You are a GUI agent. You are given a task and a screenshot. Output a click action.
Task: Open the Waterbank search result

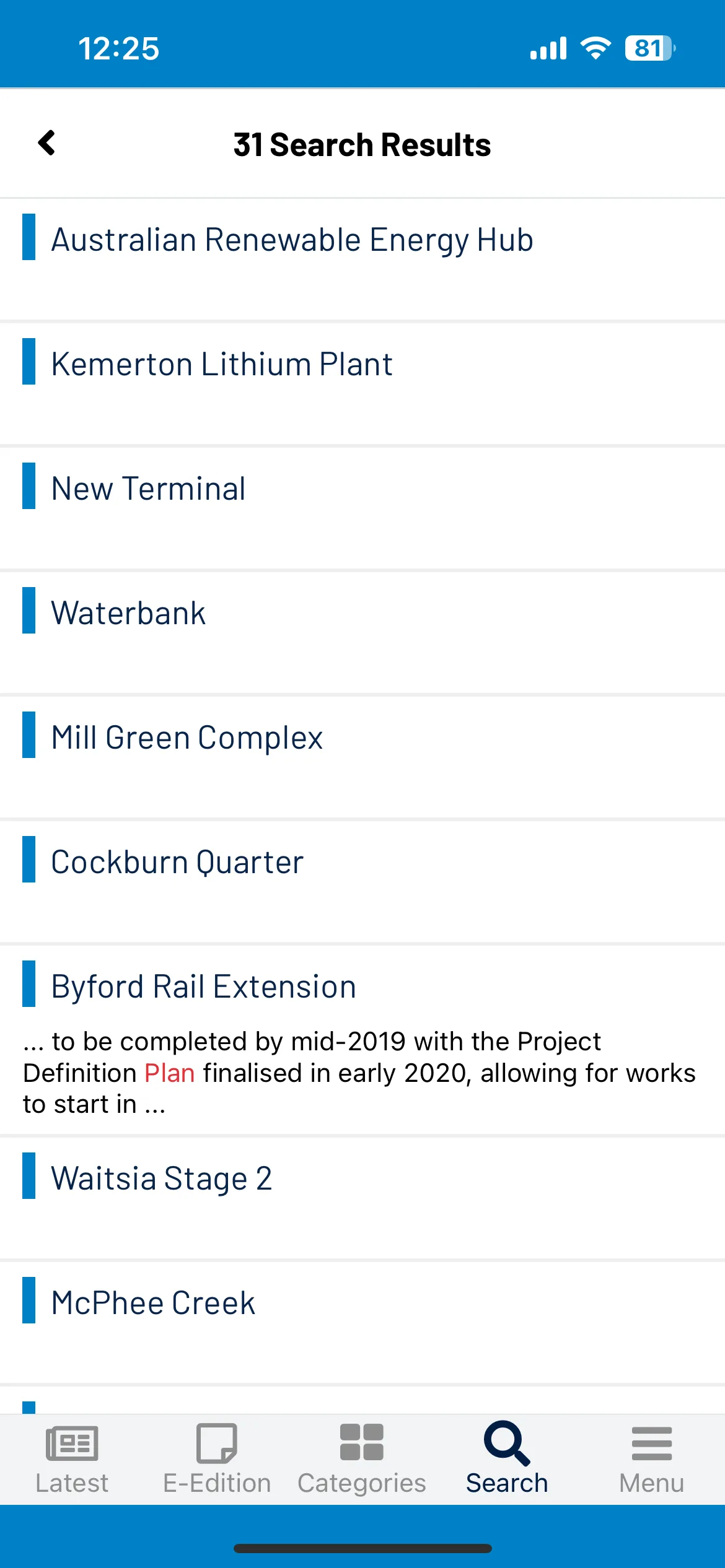point(362,633)
